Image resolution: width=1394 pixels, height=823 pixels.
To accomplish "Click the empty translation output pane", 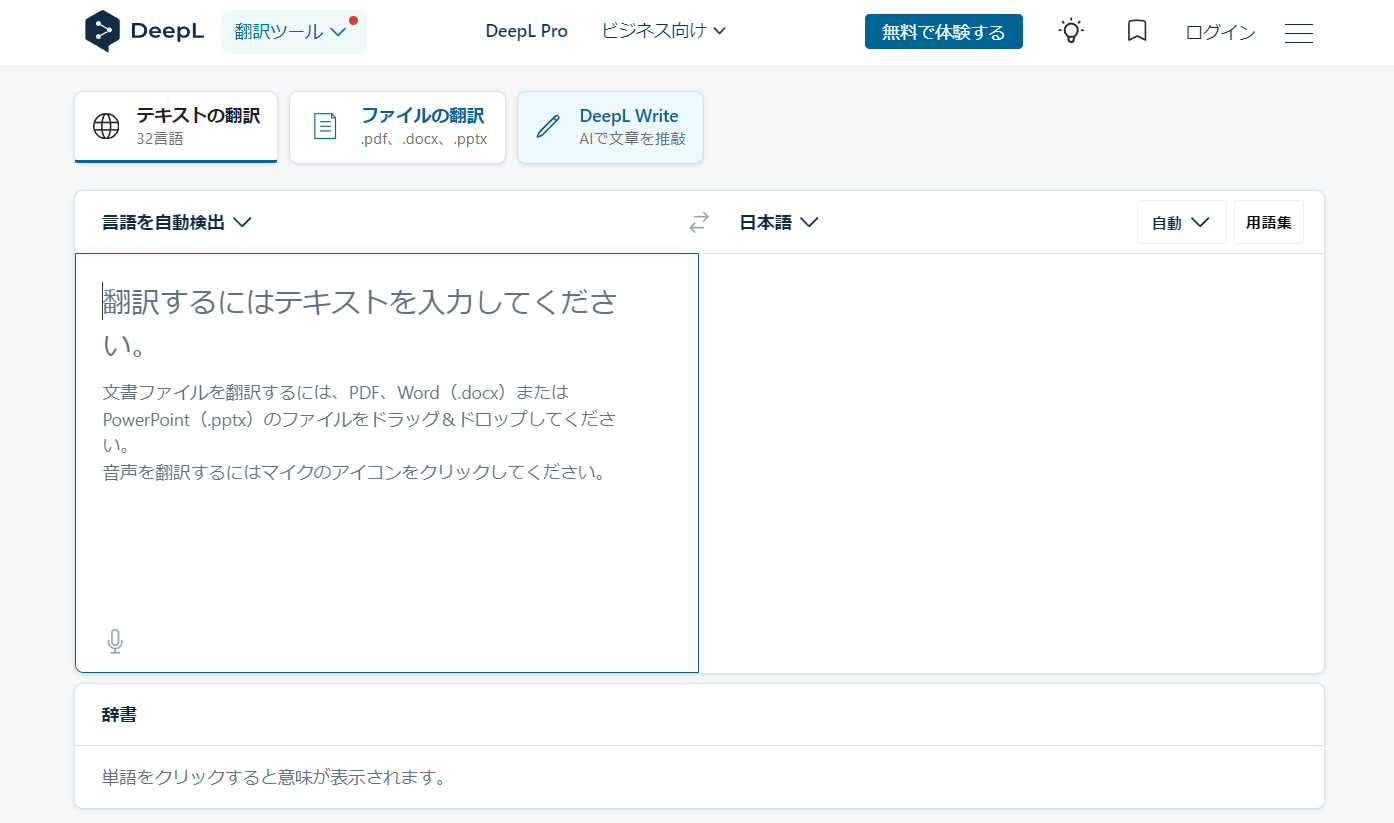I will tap(1011, 462).
